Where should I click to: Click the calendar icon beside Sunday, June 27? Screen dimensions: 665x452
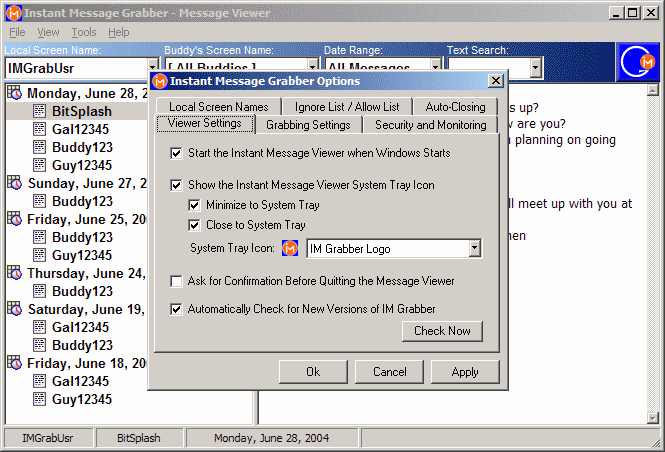[14, 183]
